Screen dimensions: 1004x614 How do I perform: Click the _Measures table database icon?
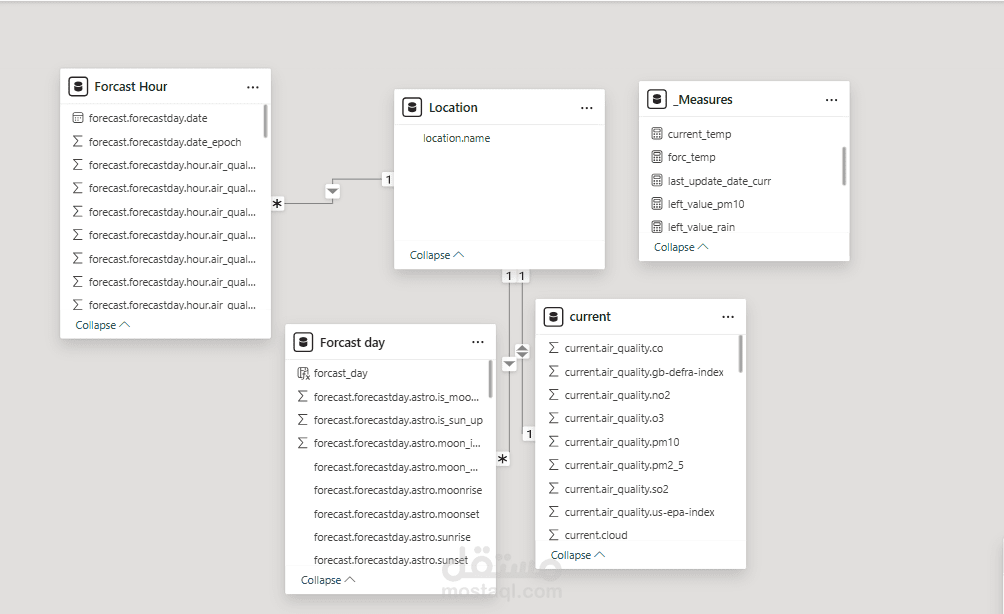tap(657, 99)
